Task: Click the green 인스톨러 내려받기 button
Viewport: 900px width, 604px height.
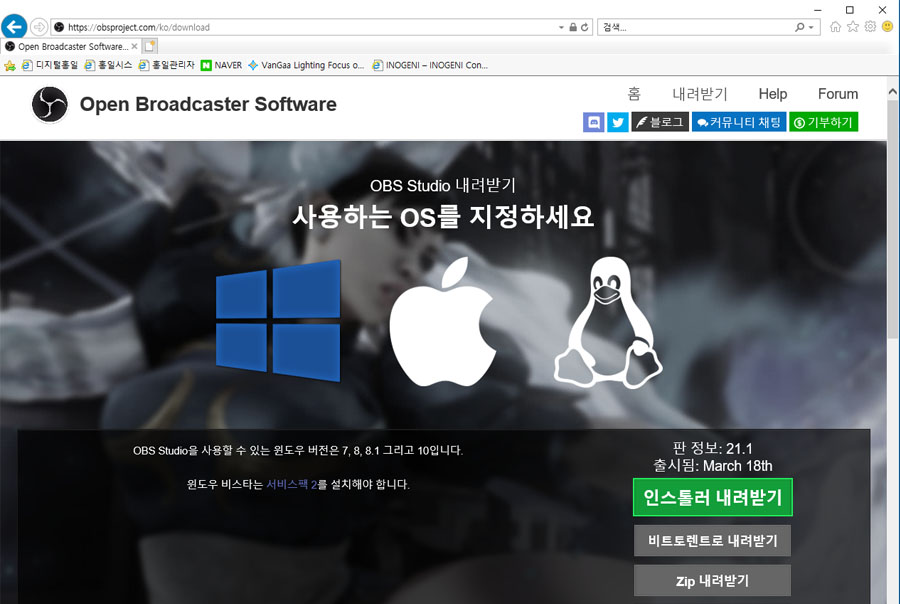Action: pyautogui.click(x=712, y=497)
